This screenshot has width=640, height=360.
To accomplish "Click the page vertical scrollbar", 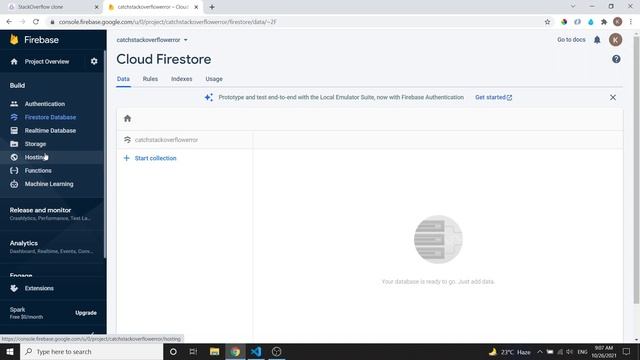I will [x=636, y=170].
